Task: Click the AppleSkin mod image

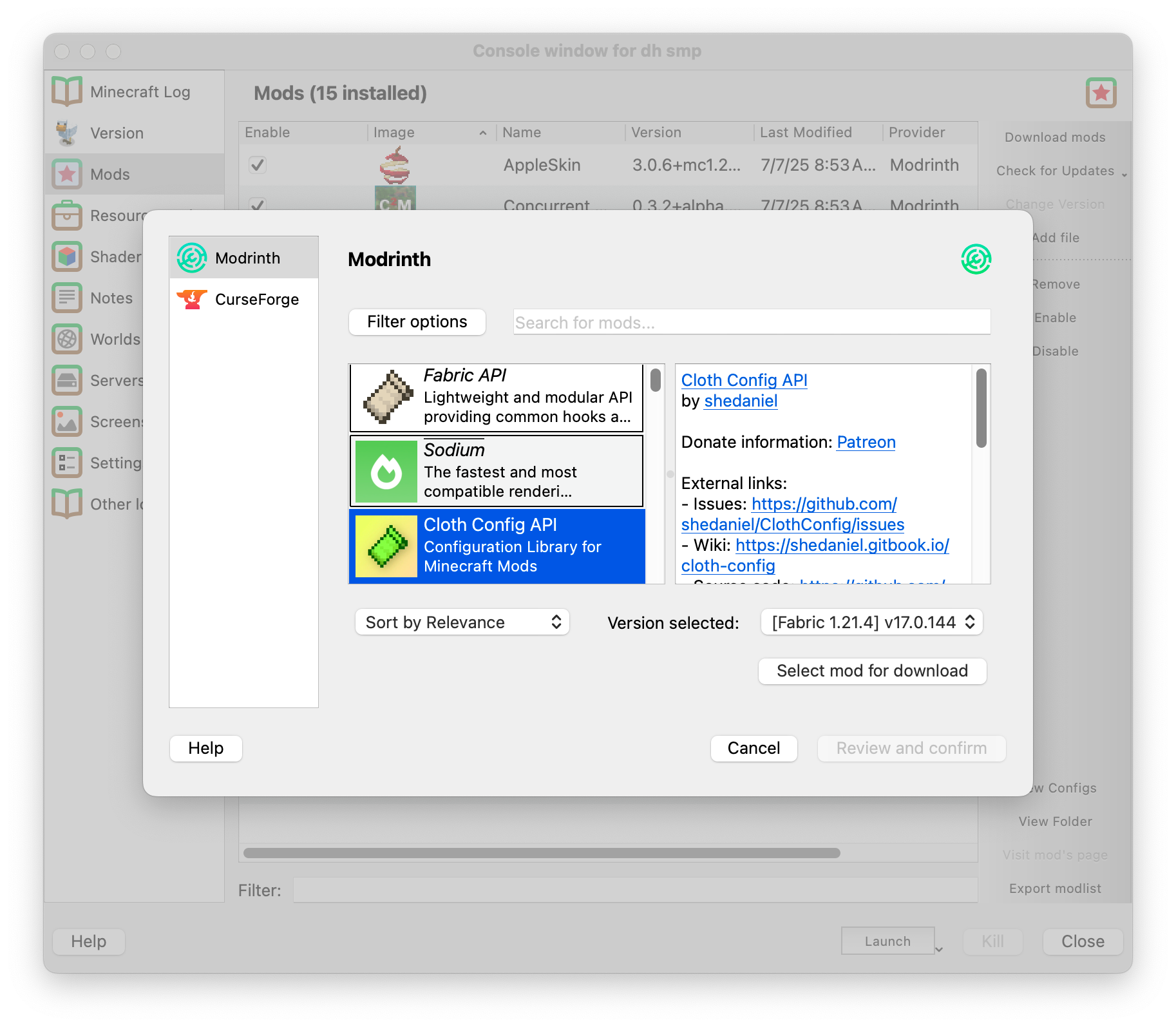Action: pos(395,165)
